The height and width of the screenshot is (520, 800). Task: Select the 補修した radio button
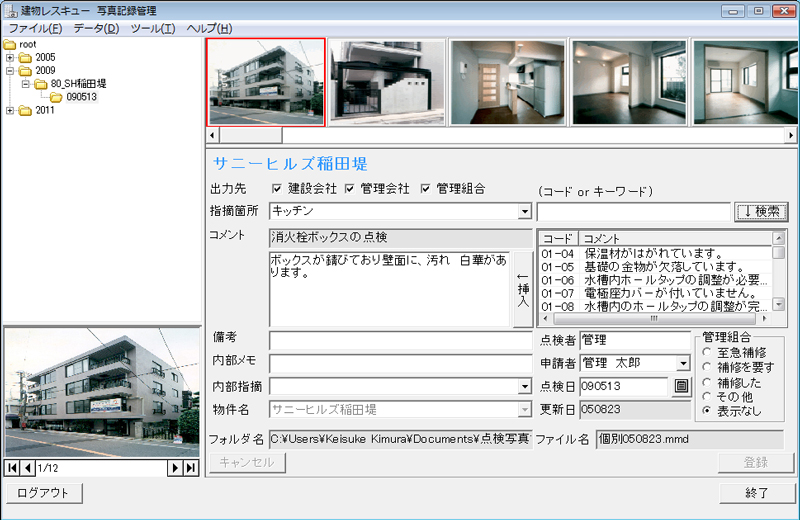pyautogui.click(x=706, y=382)
